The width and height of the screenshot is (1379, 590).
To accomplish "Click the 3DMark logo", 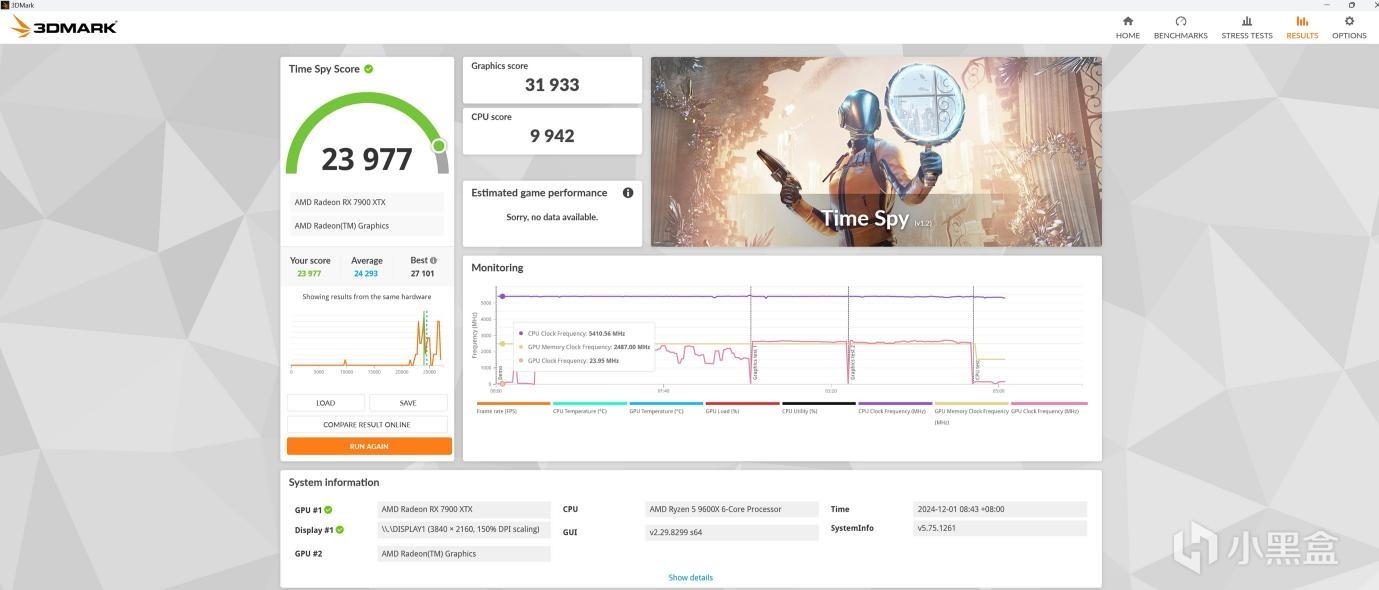I will click(64, 27).
